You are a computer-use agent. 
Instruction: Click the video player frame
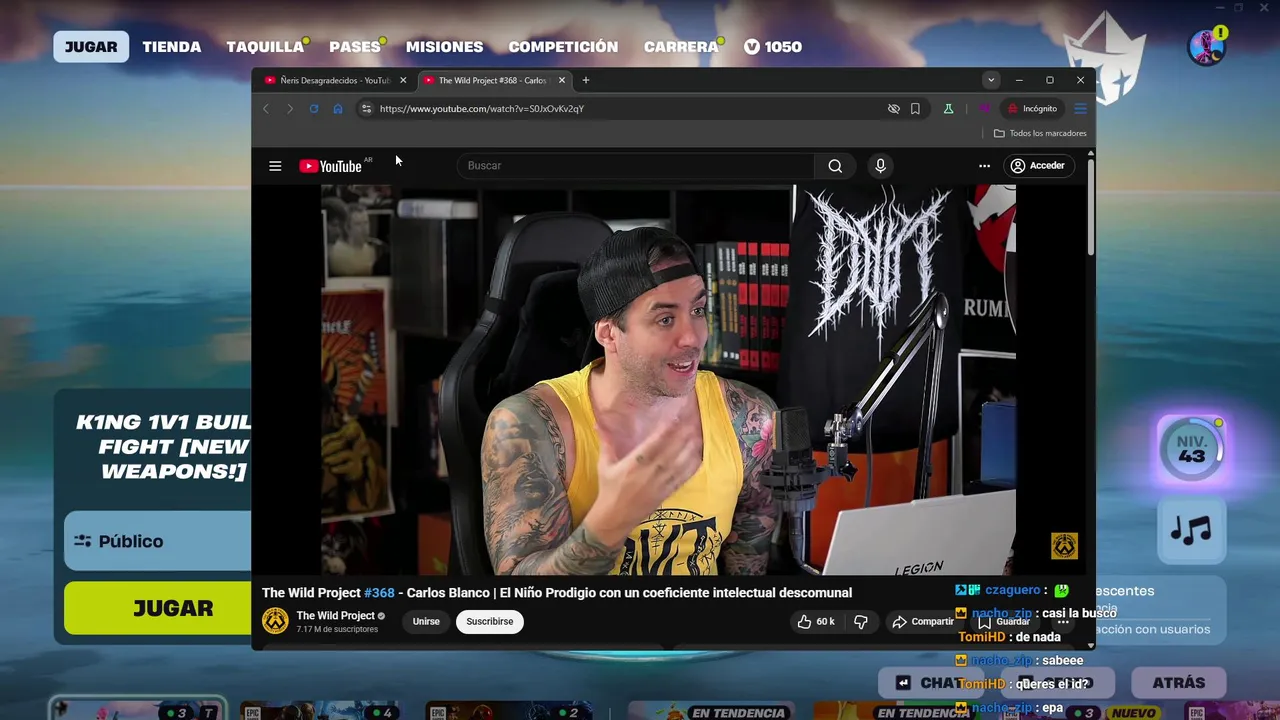(x=668, y=380)
